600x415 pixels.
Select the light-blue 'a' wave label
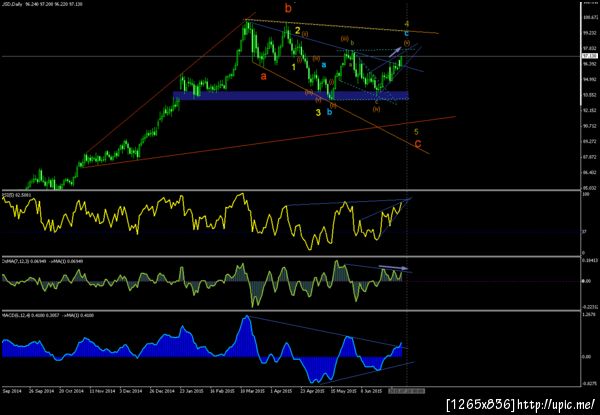[324, 65]
